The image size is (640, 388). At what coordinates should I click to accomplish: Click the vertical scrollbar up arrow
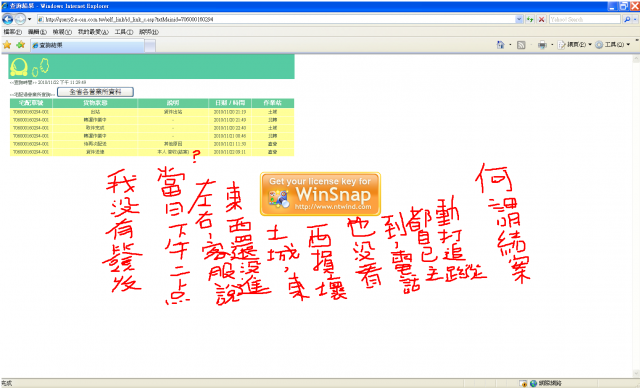[x=636, y=59]
